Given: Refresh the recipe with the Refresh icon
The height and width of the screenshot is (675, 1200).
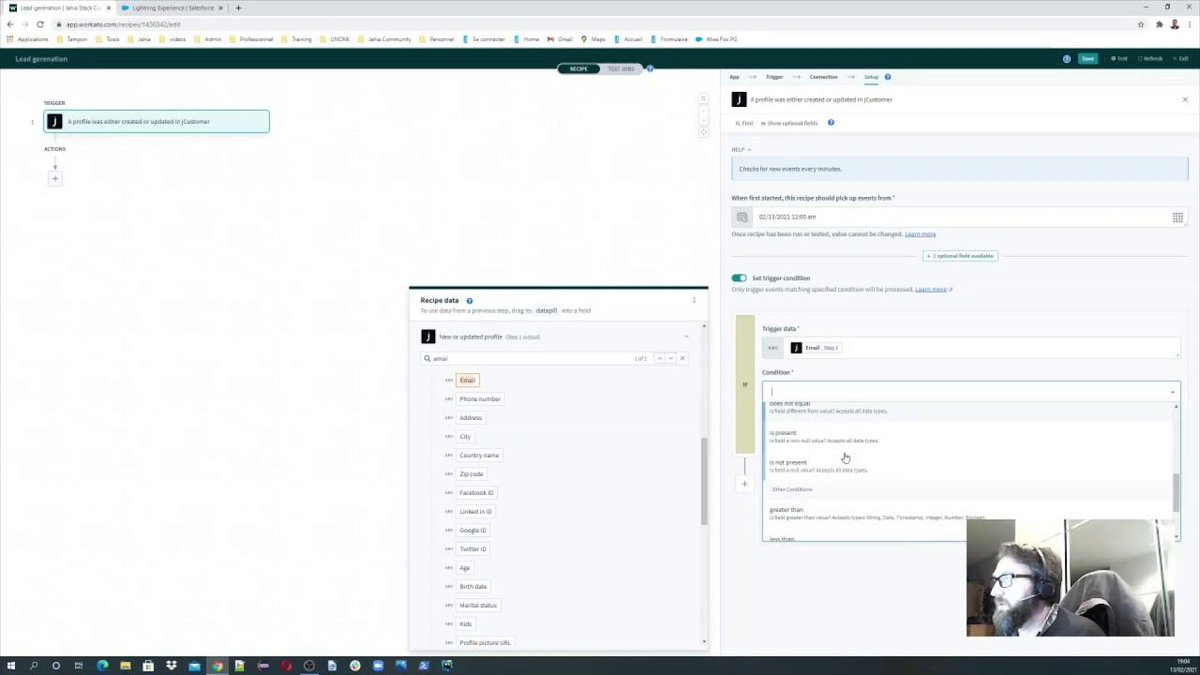Looking at the screenshot, I should pyautogui.click(x=1148, y=58).
